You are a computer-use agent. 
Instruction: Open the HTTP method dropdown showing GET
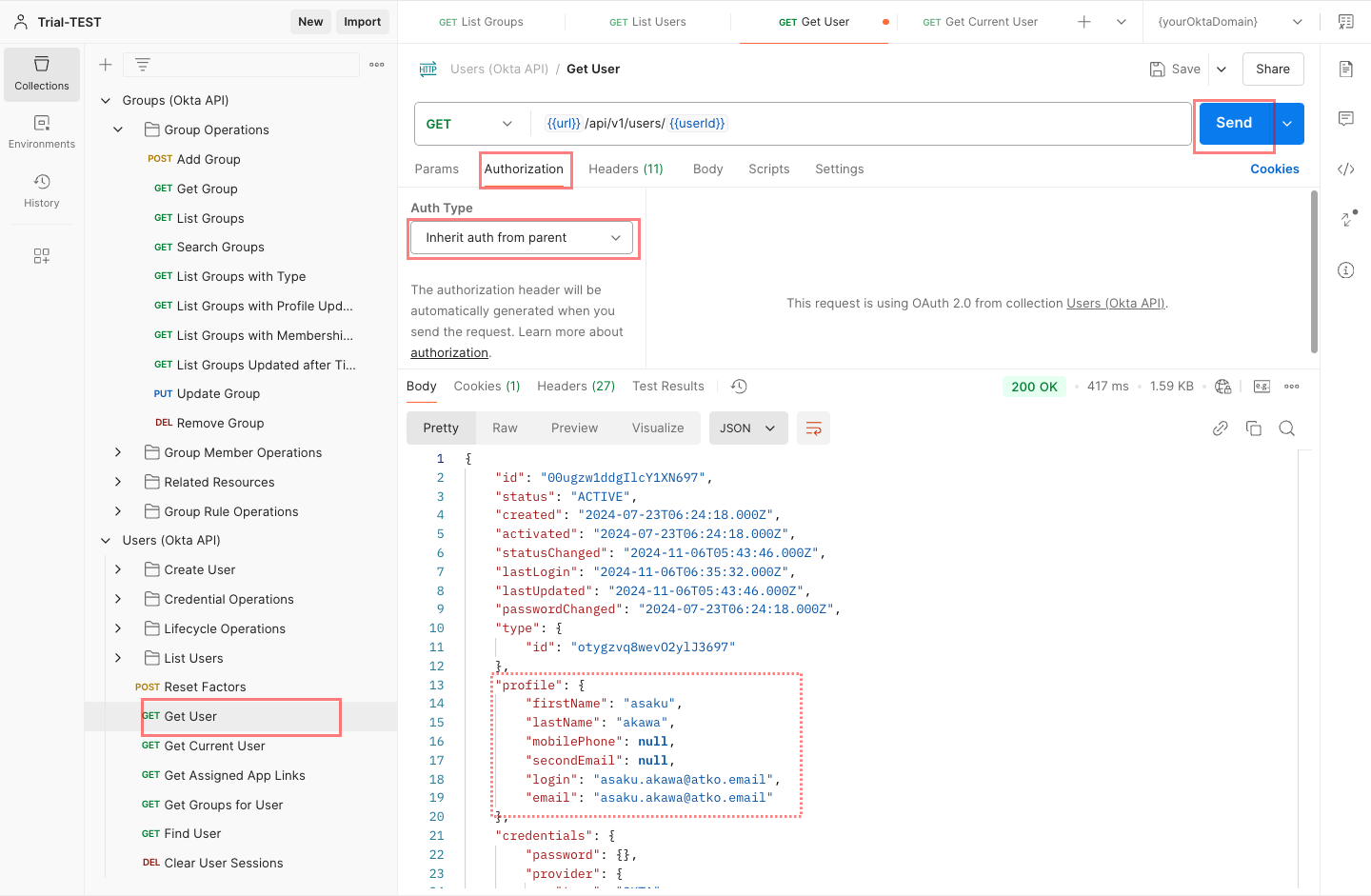[467, 123]
